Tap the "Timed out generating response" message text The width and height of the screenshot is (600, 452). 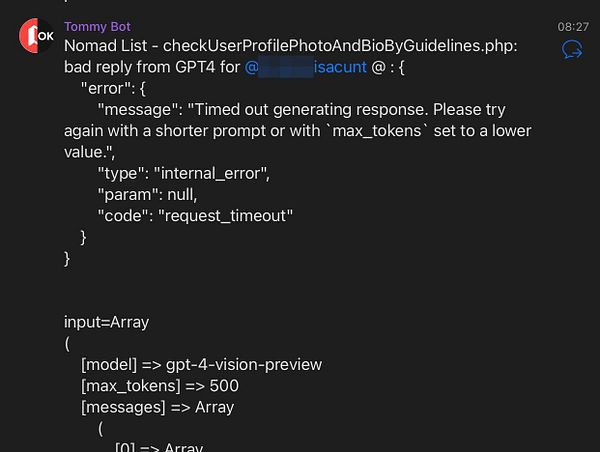pos(310,110)
